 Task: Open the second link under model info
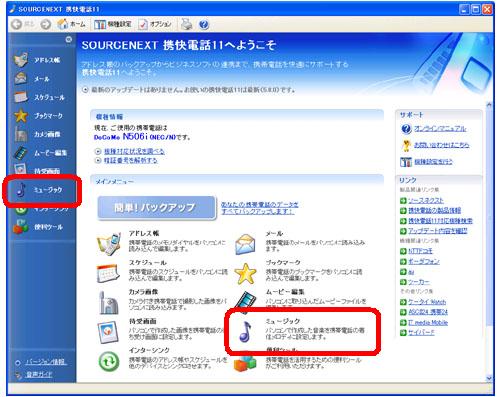tap(131, 160)
